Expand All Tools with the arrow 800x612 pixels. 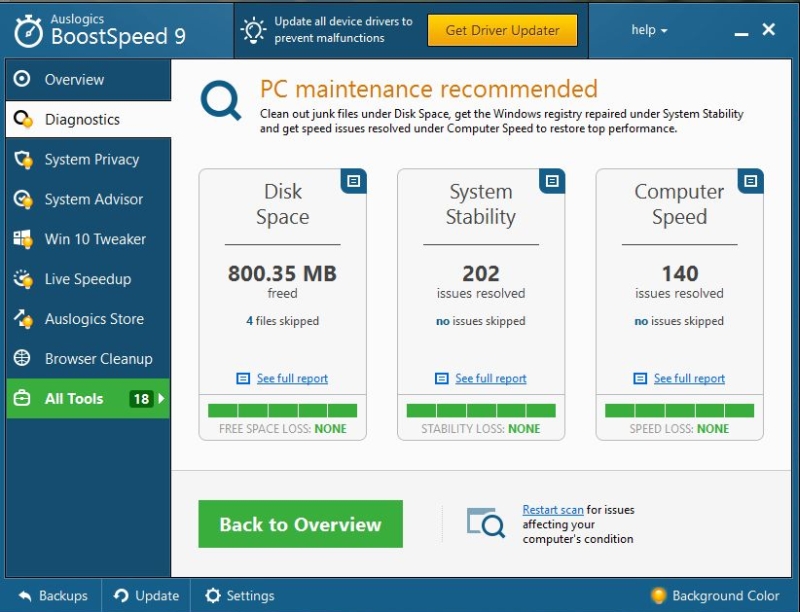[x=162, y=398]
